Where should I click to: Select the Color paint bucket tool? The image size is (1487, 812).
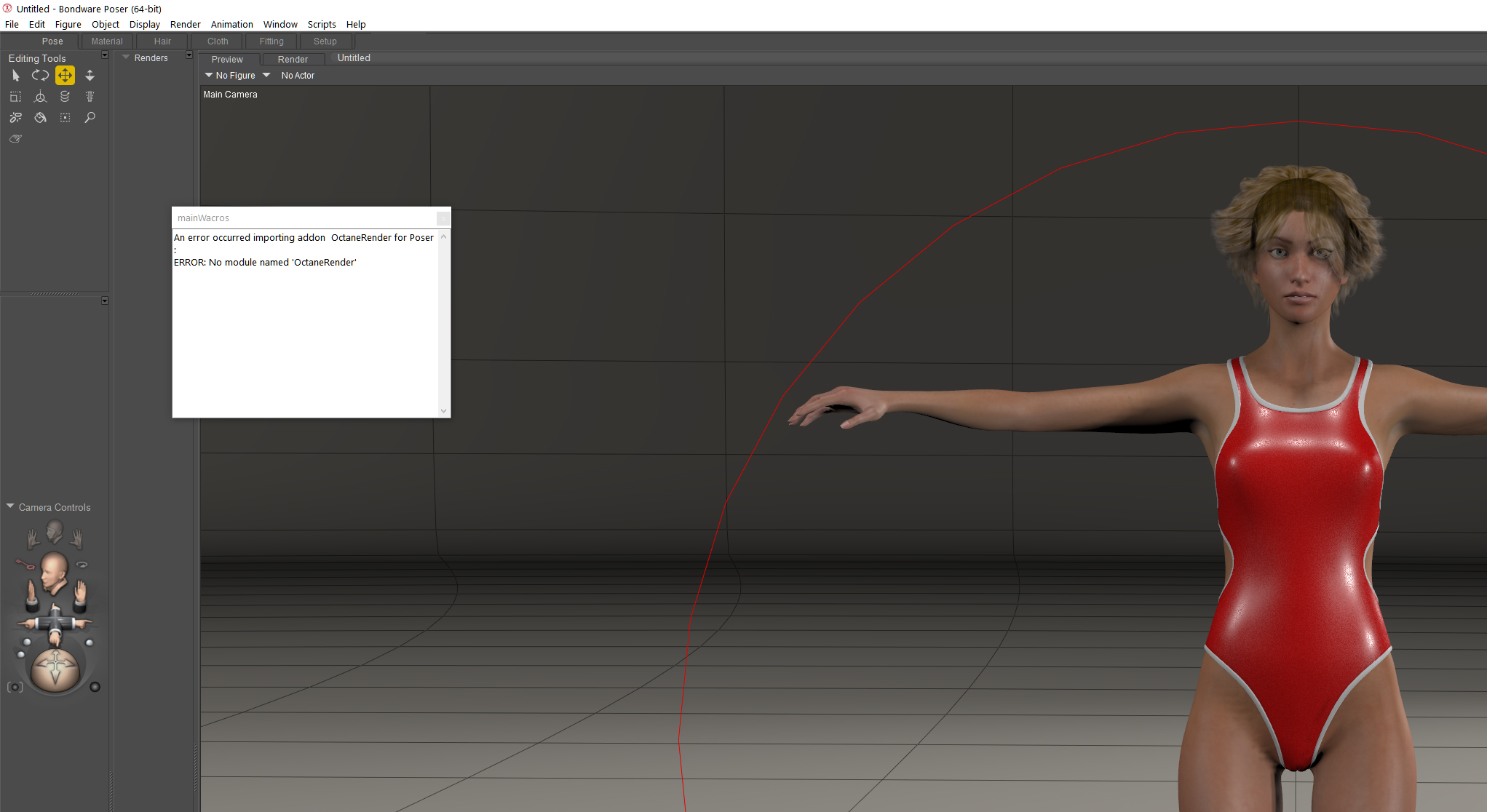click(x=40, y=117)
